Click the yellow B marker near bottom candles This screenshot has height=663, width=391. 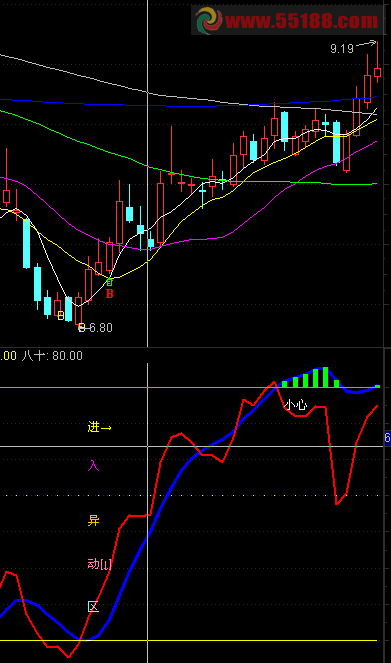click(x=61, y=315)
